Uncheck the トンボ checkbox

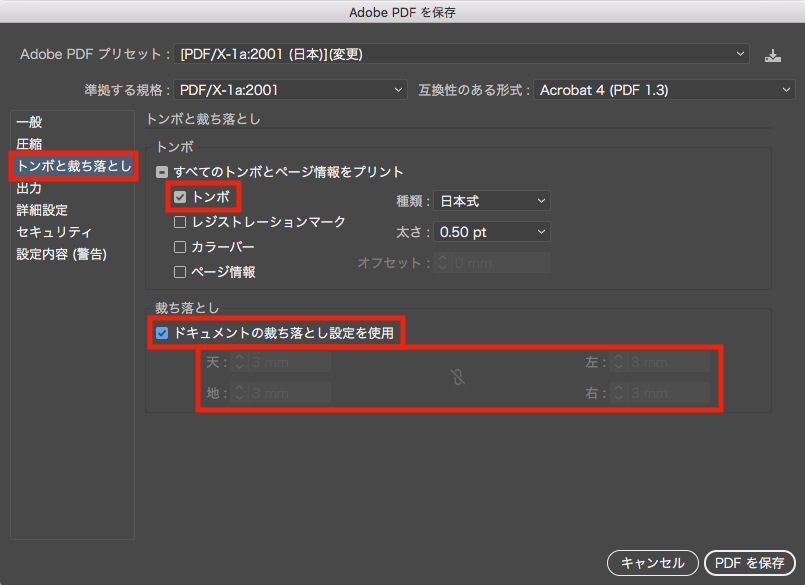(x=180, y=197)
